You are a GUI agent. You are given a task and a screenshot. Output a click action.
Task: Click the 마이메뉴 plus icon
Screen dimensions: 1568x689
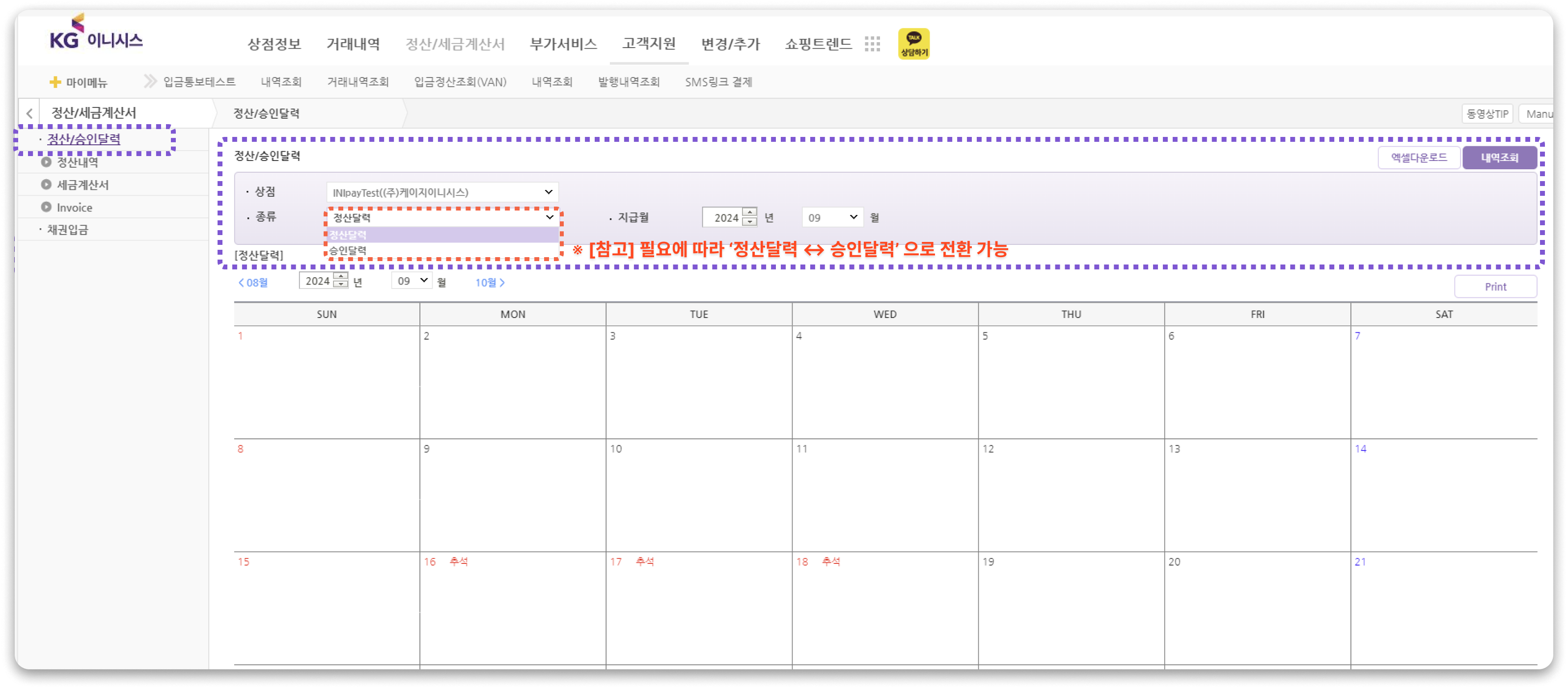click(x=55, y=82)
